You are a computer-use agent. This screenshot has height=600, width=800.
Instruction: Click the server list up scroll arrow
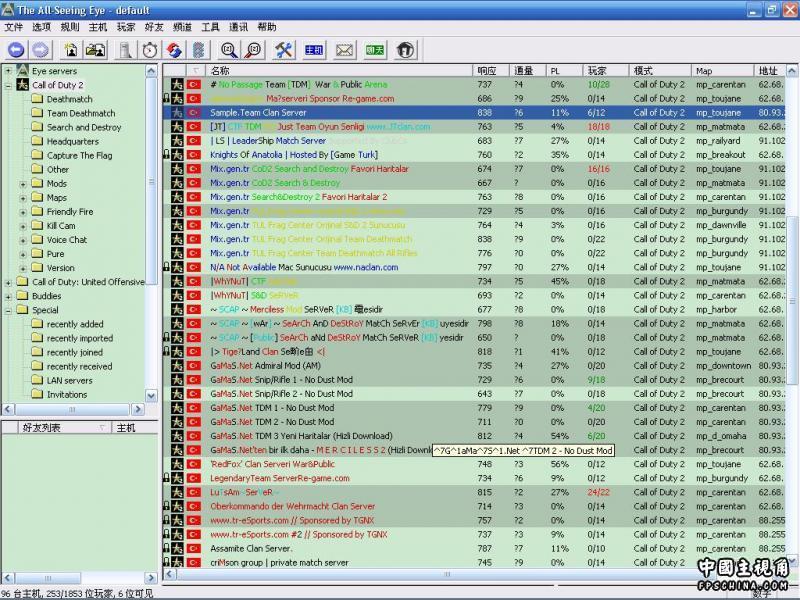(792, 70)
